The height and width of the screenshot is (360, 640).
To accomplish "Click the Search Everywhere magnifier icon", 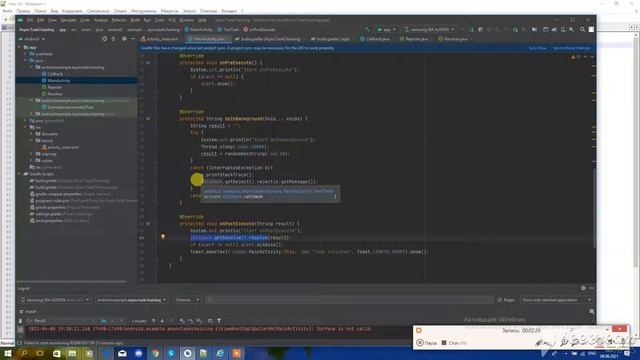I will (582, 29).
